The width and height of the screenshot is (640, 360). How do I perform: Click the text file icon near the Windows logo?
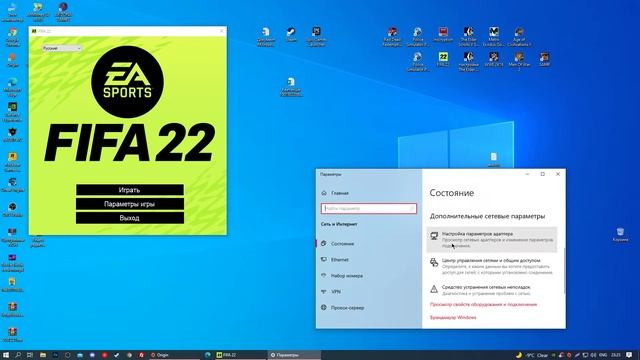coord(494,159)
